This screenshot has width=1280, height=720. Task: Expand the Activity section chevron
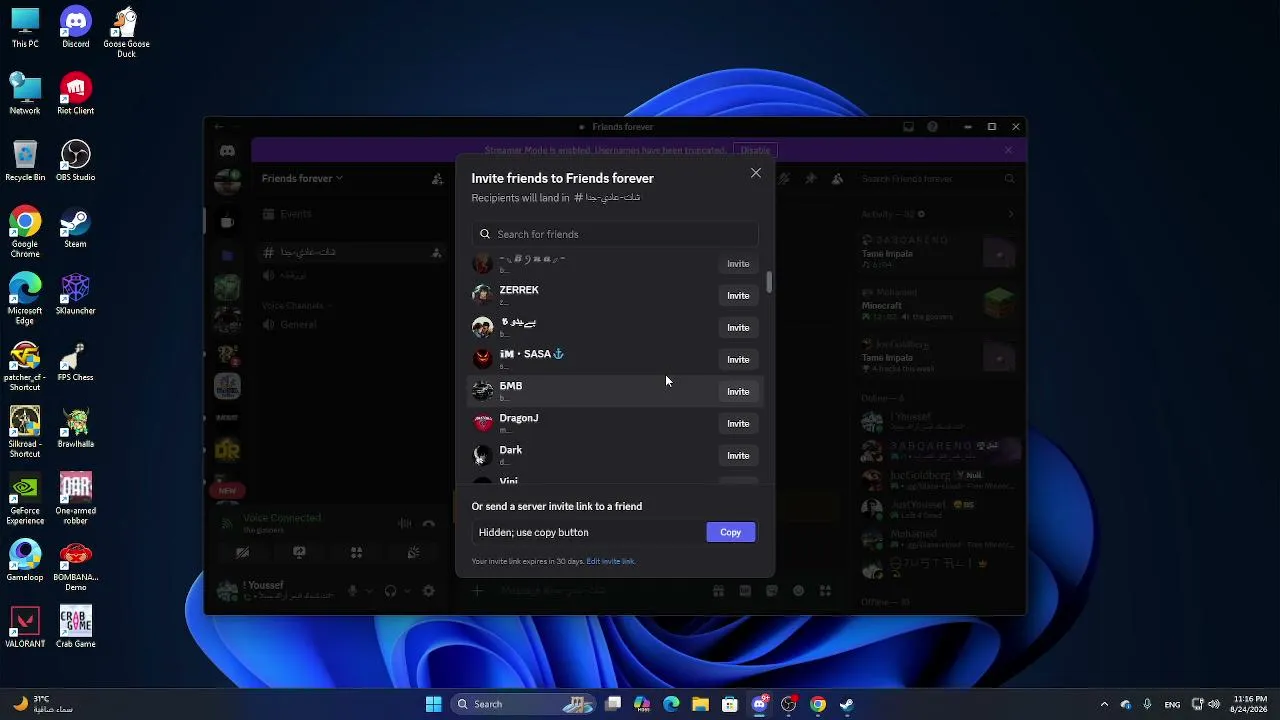1010,214
